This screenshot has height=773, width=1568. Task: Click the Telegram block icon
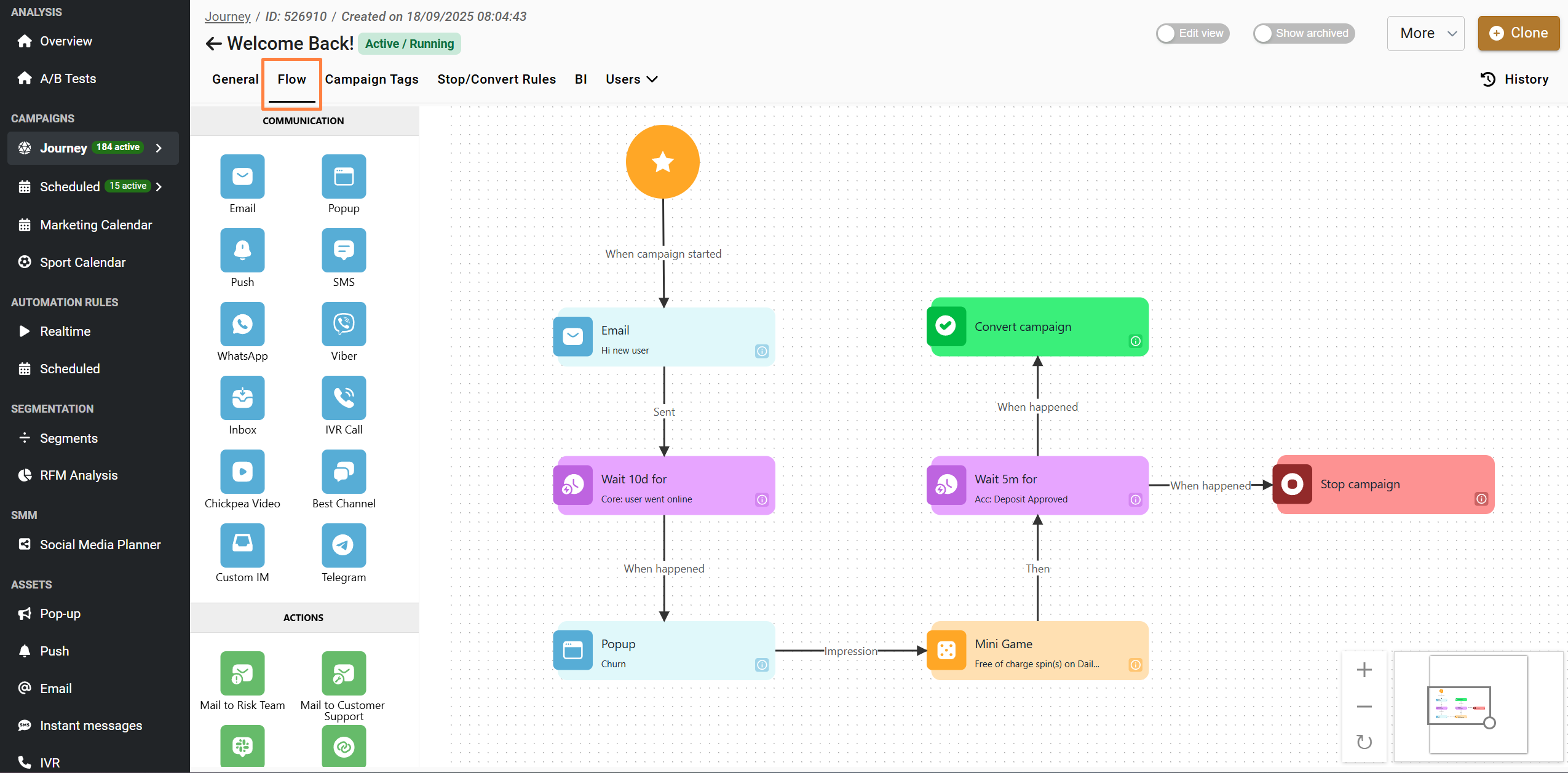point(344,545)
